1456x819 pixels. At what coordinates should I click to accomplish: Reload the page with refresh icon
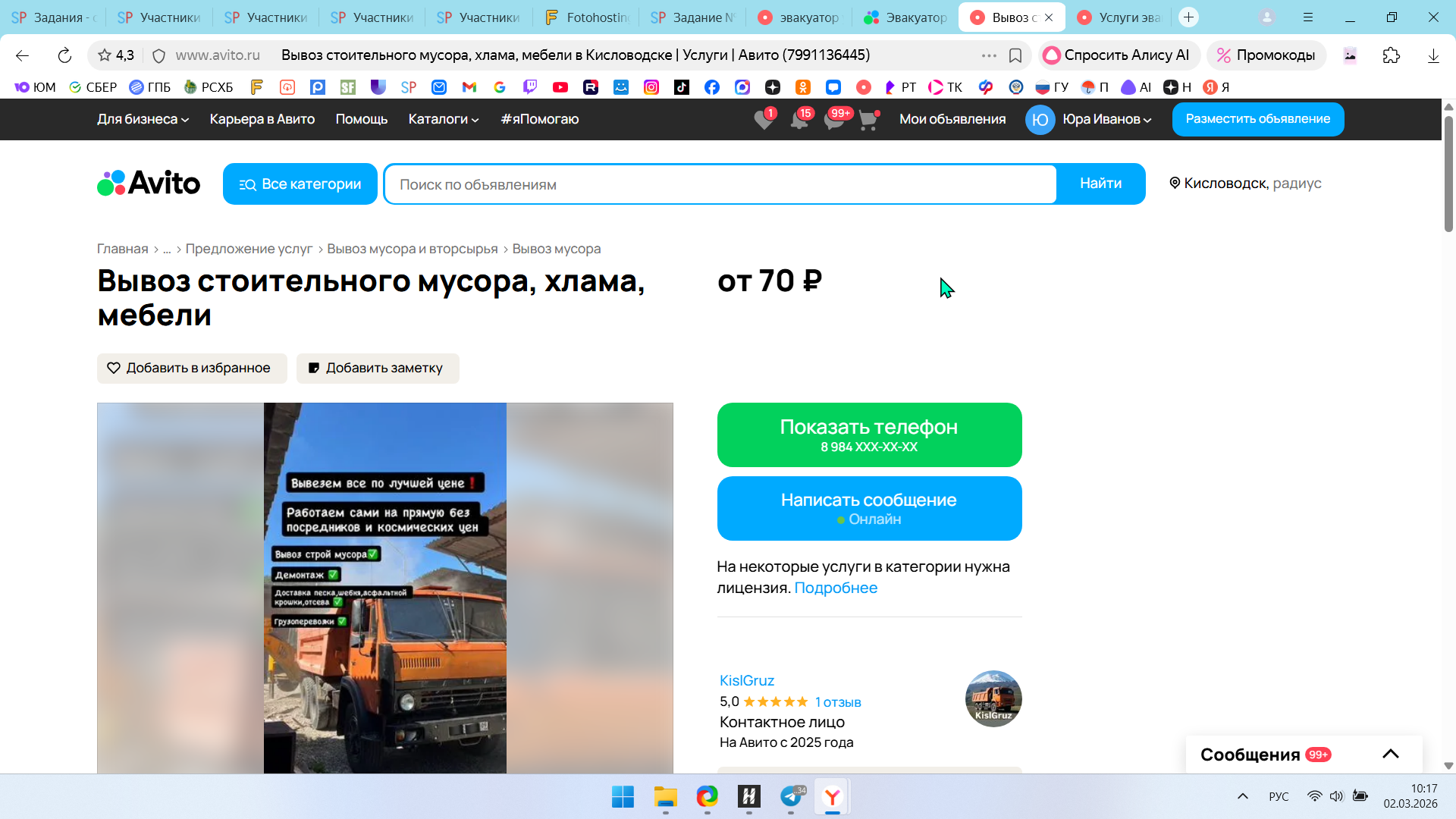tap(64, 55)
